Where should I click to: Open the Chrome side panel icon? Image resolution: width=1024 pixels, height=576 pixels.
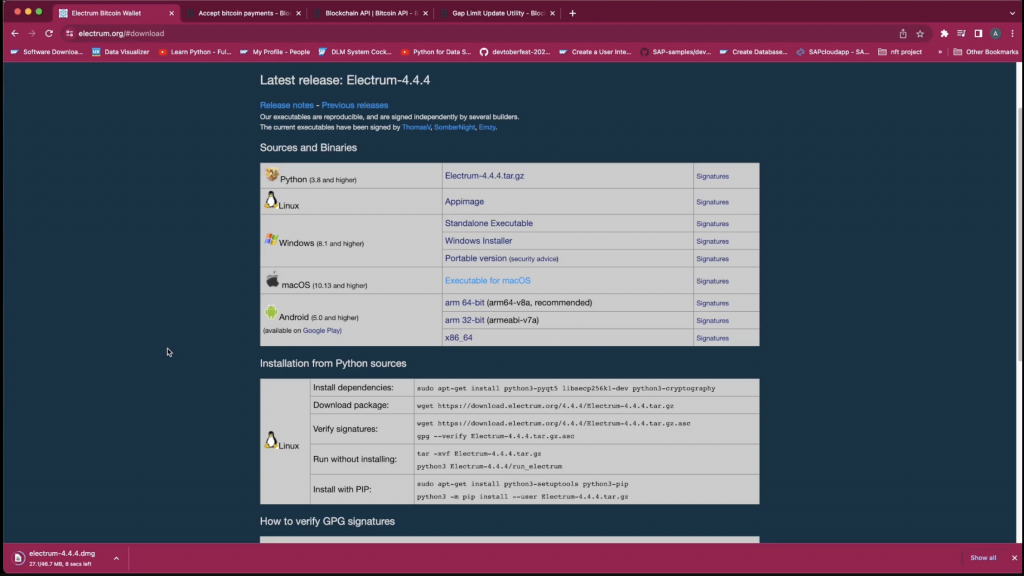978,33
